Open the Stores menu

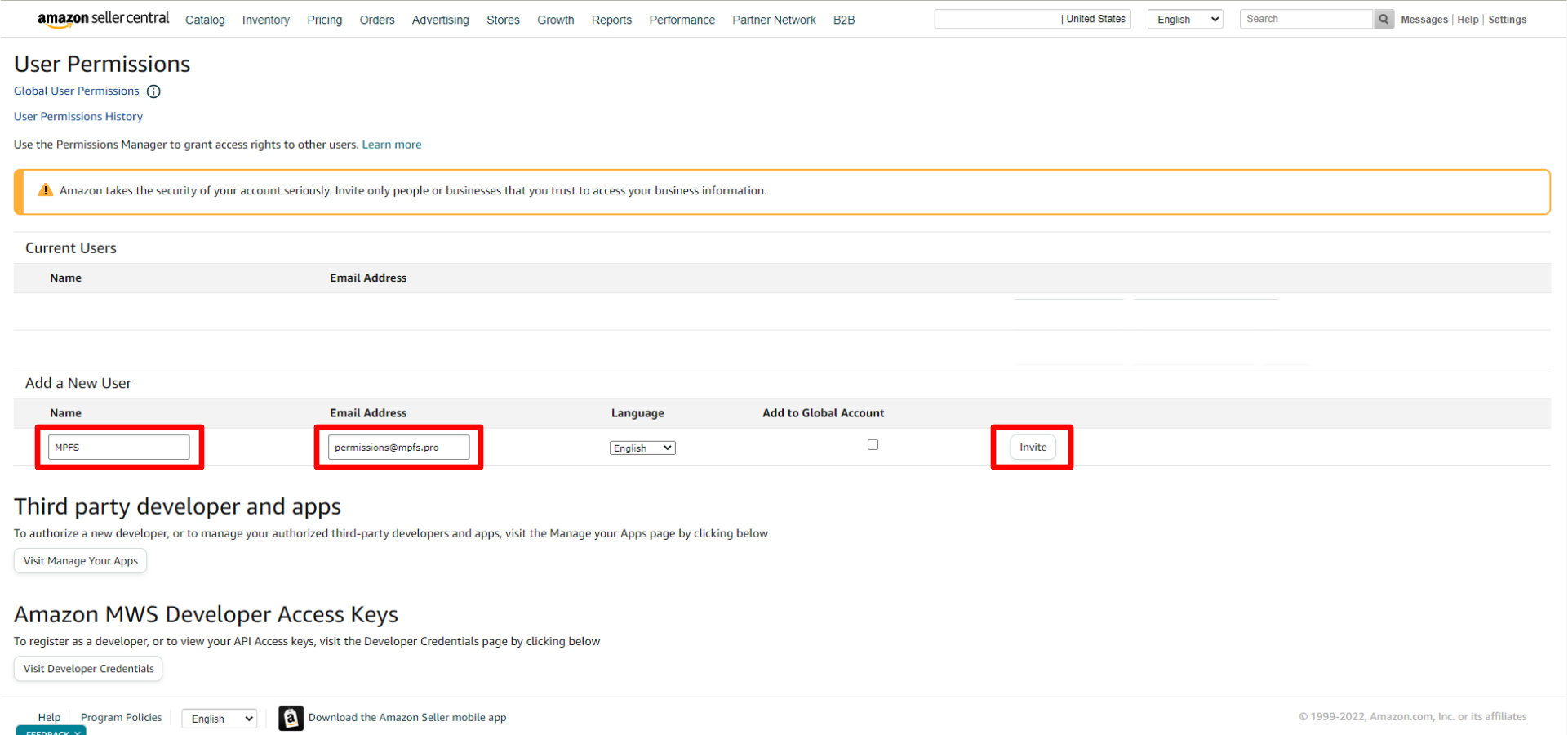pyautogui.click(x=503, y=20)
